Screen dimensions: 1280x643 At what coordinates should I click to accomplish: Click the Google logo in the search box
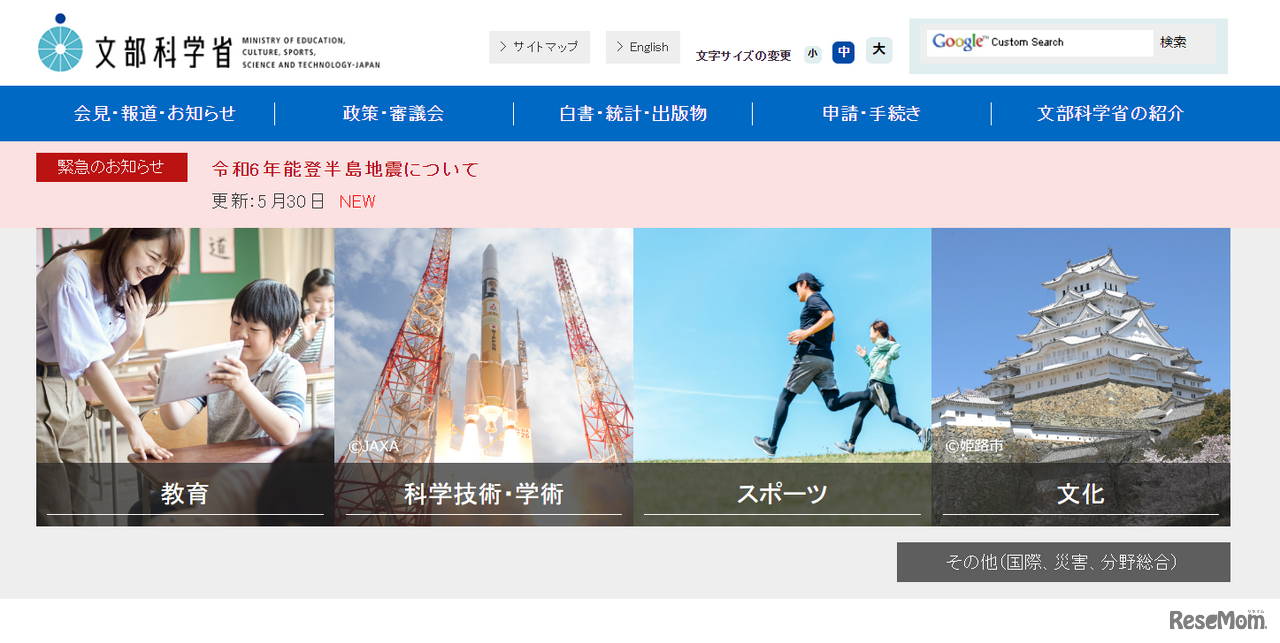tap(957, 42)
